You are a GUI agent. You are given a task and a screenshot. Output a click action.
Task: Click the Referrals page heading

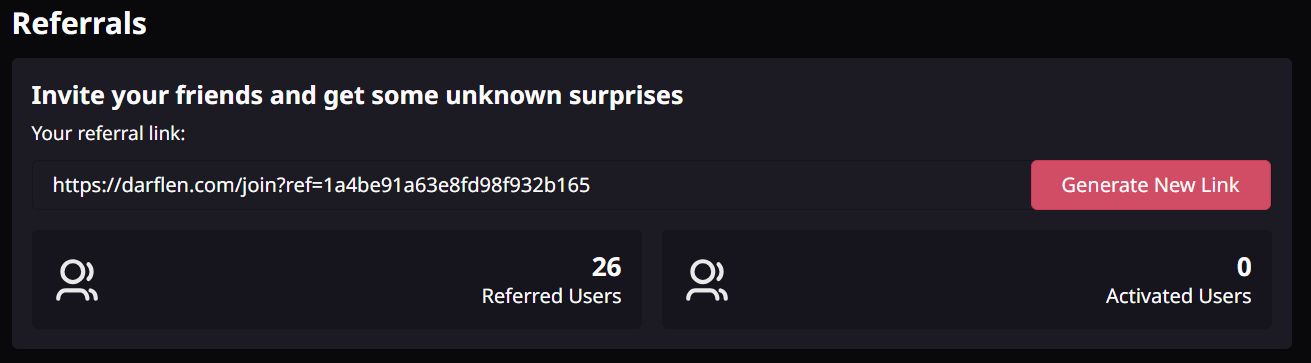pyautogui.click(x=79, y=23)
